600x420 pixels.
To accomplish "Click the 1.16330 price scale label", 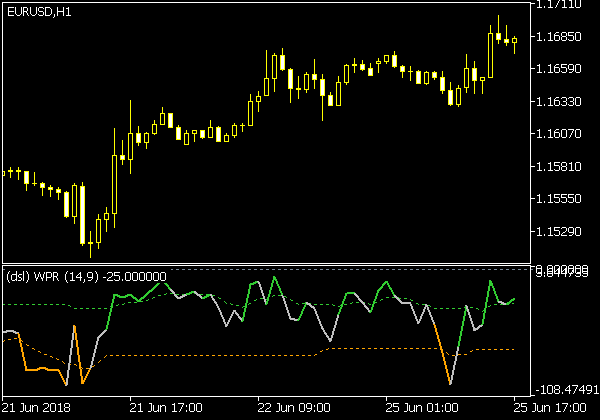I will click(559, 102).
